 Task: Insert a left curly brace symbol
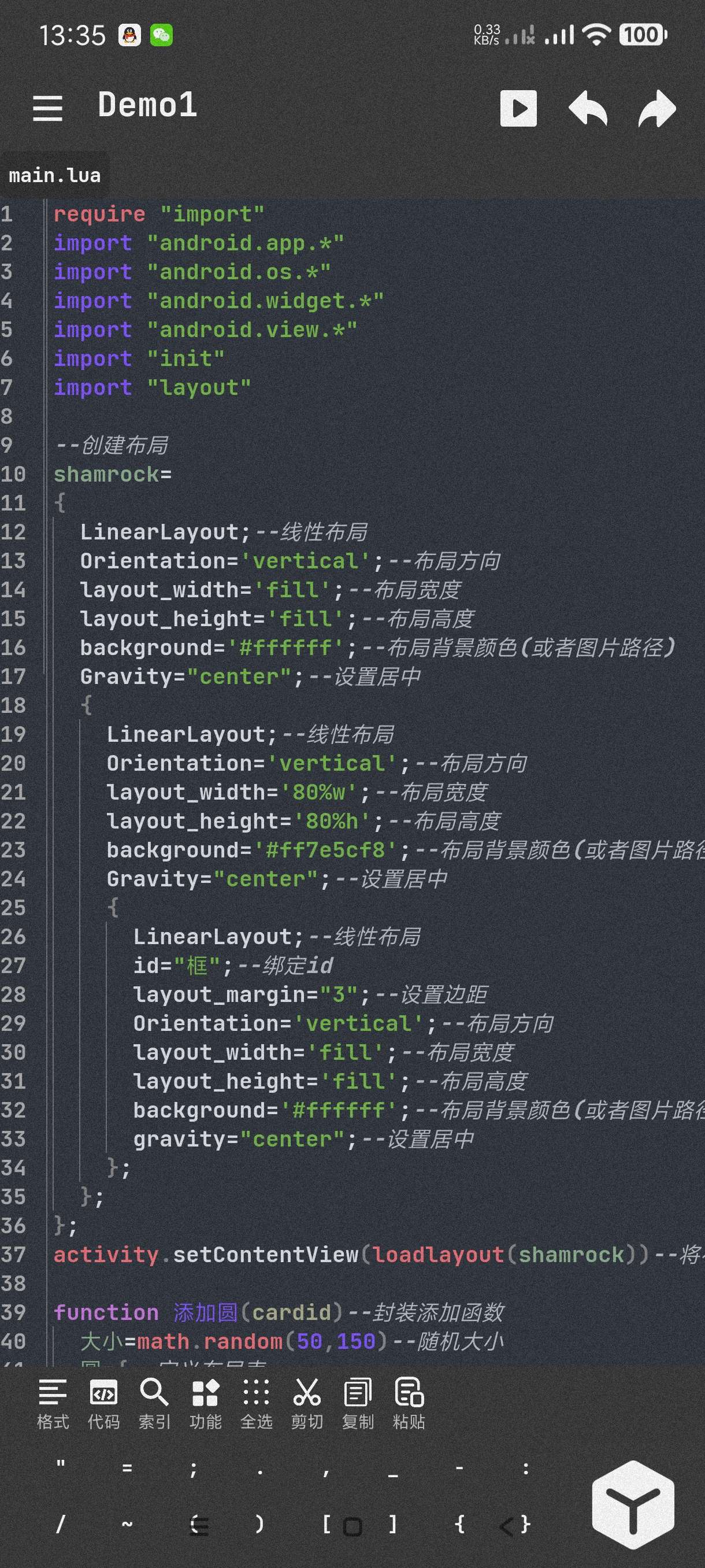point(459,1524)
